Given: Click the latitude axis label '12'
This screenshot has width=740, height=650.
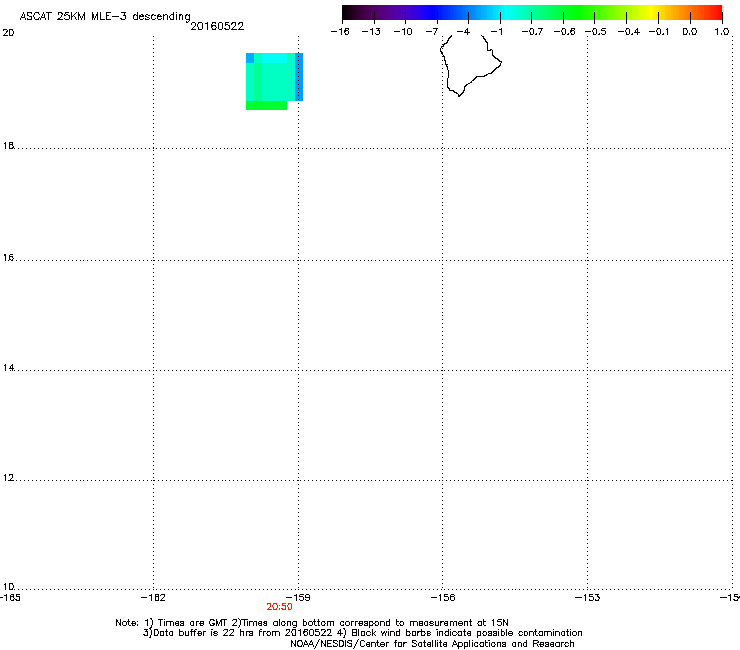Looking at the screenshot, I should [8, 478].
